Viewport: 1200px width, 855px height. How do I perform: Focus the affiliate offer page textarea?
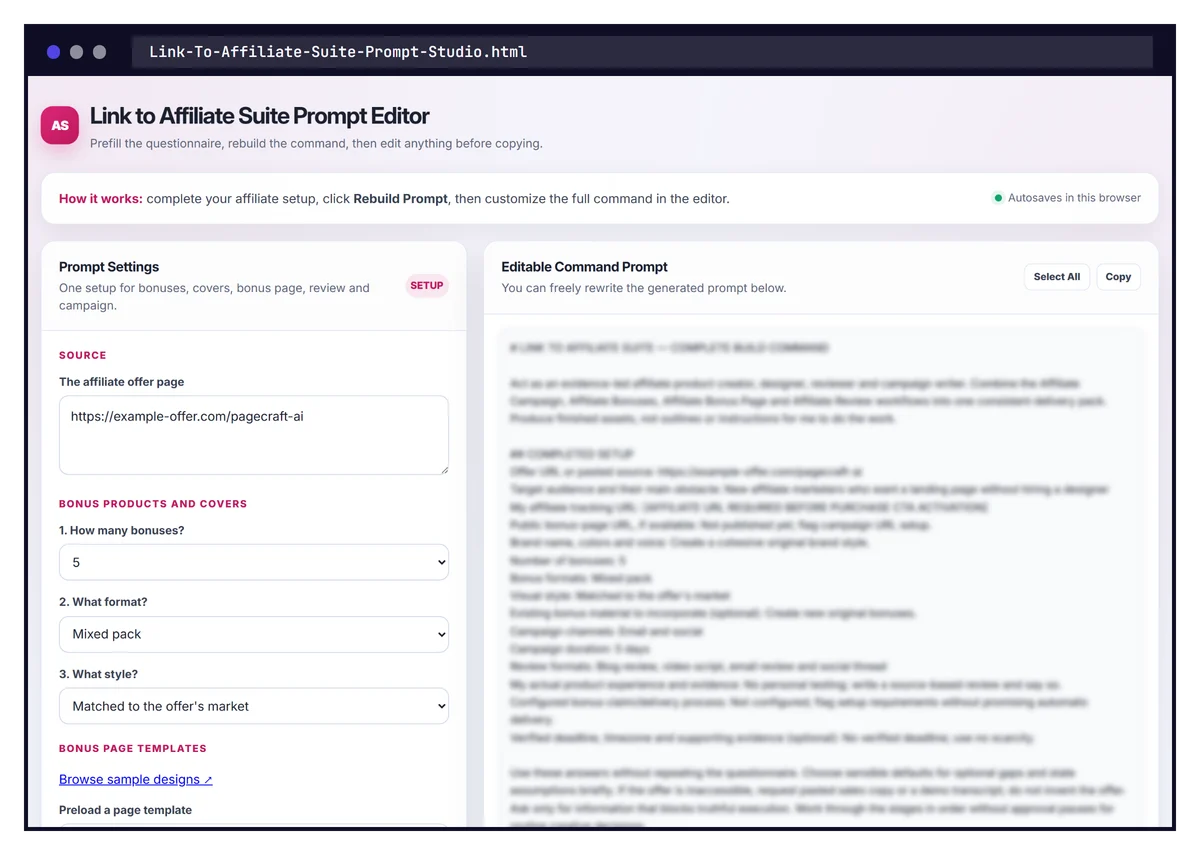pyautogui.click(x=254, y=435)
